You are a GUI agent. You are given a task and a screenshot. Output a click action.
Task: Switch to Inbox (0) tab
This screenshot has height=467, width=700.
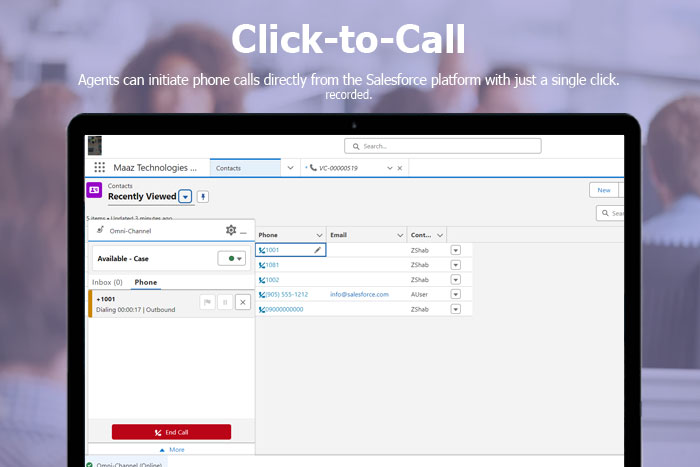(107, 282)
